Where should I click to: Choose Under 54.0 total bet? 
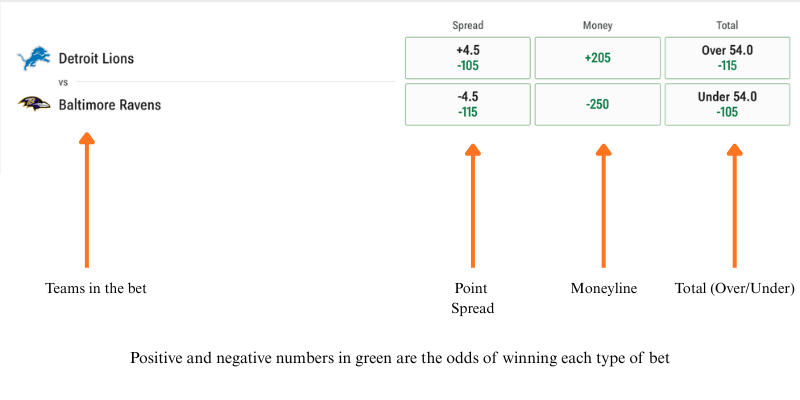click(x=727, y=104)
